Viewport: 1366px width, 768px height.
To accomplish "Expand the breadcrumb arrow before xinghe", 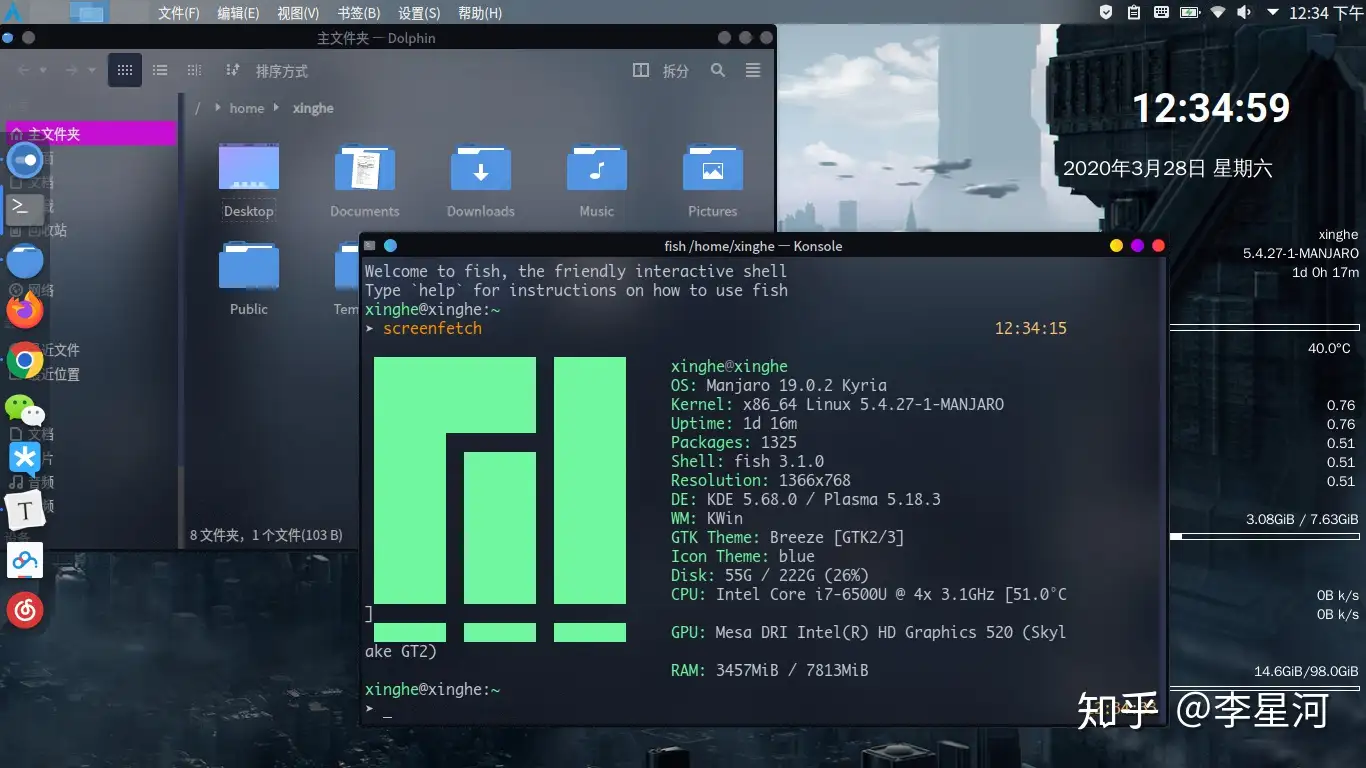I will pos(277,108).
